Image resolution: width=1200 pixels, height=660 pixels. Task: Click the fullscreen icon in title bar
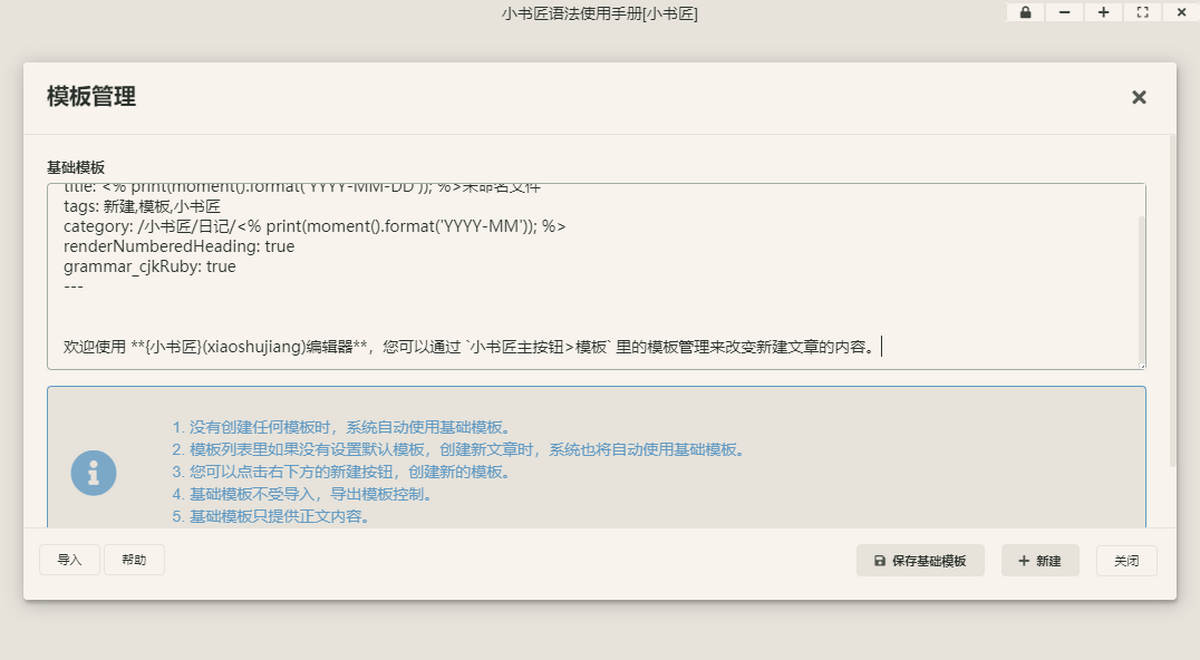pos(1142,13)
